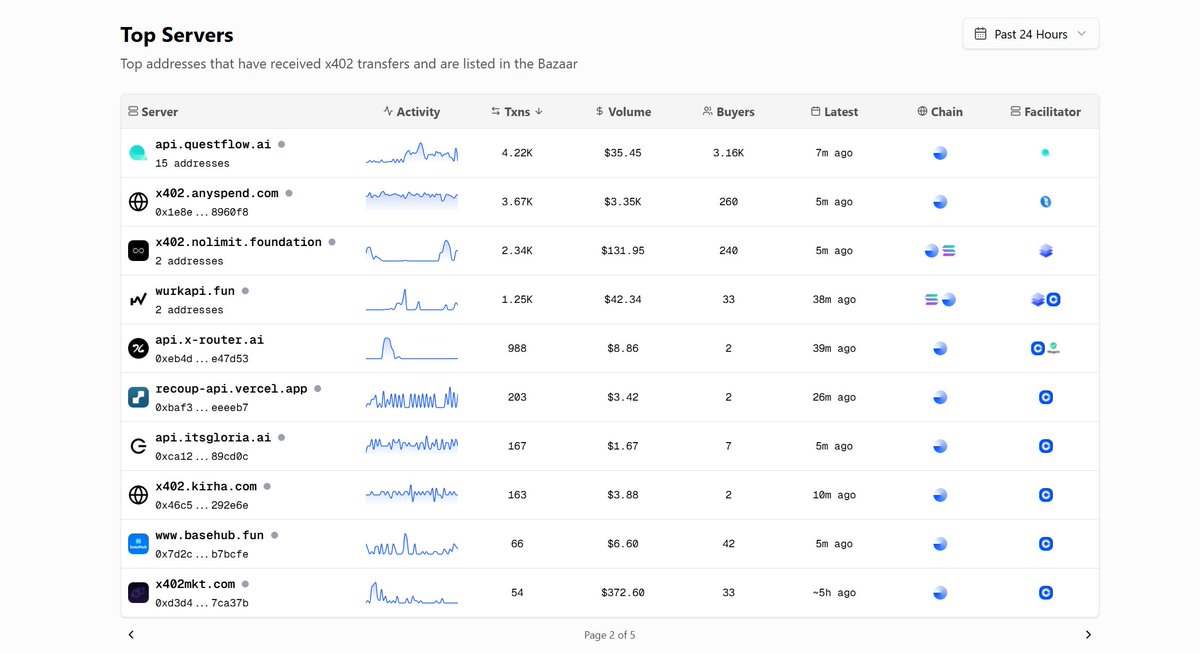Click the Coinbase facilitator icon for x402.kirha.com
1200x653 pixels.
[1046, 494]
